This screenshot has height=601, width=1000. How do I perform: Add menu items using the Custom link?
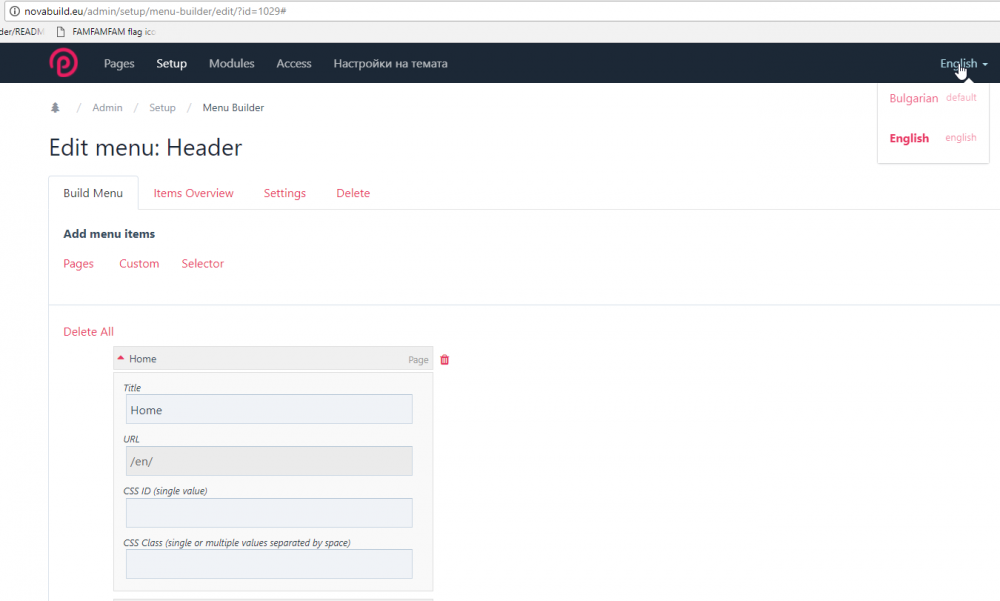(139, 263)
